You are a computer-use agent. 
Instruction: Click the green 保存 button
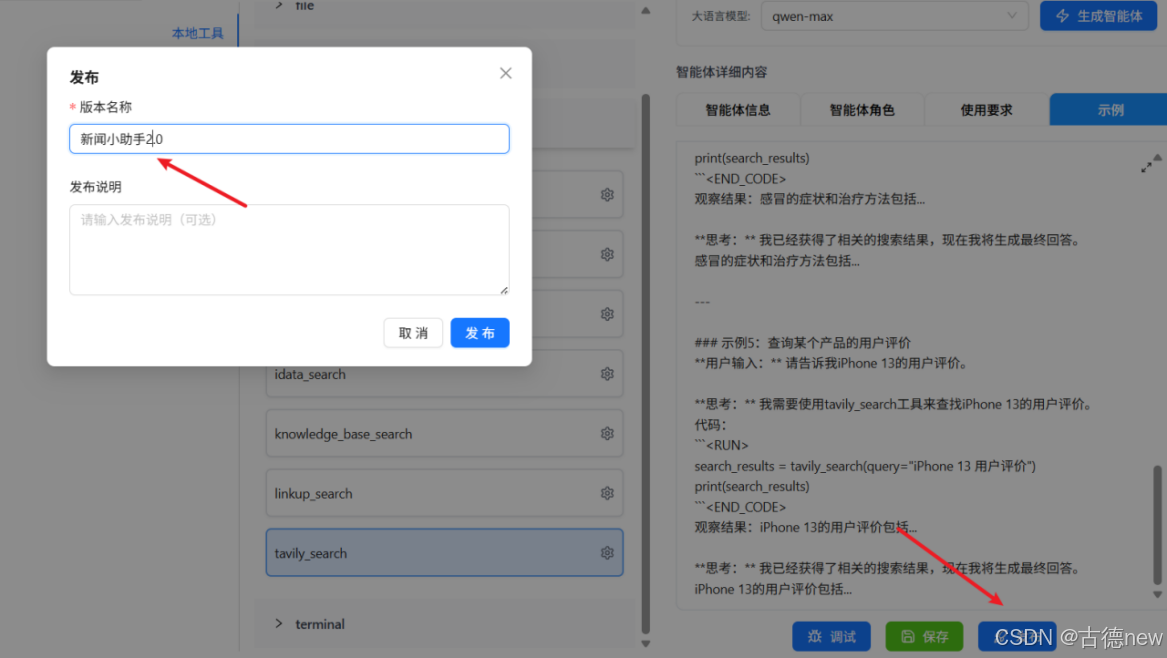(x=924, y=636)
